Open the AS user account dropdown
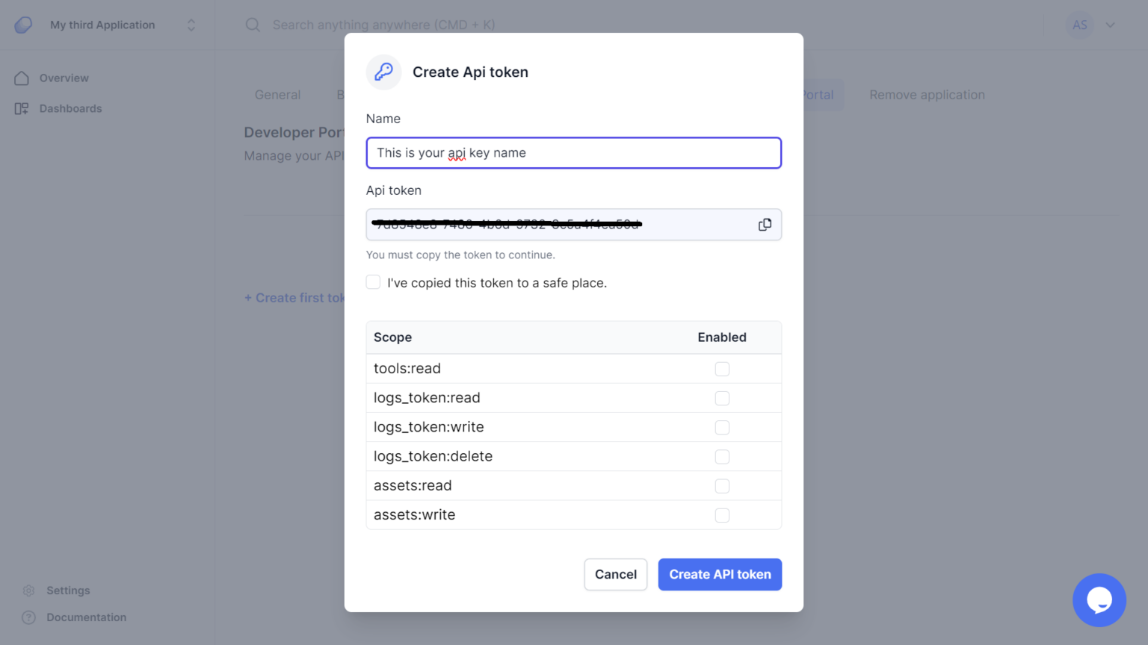Screen dimensions: 1148x645 [1110, 25]
